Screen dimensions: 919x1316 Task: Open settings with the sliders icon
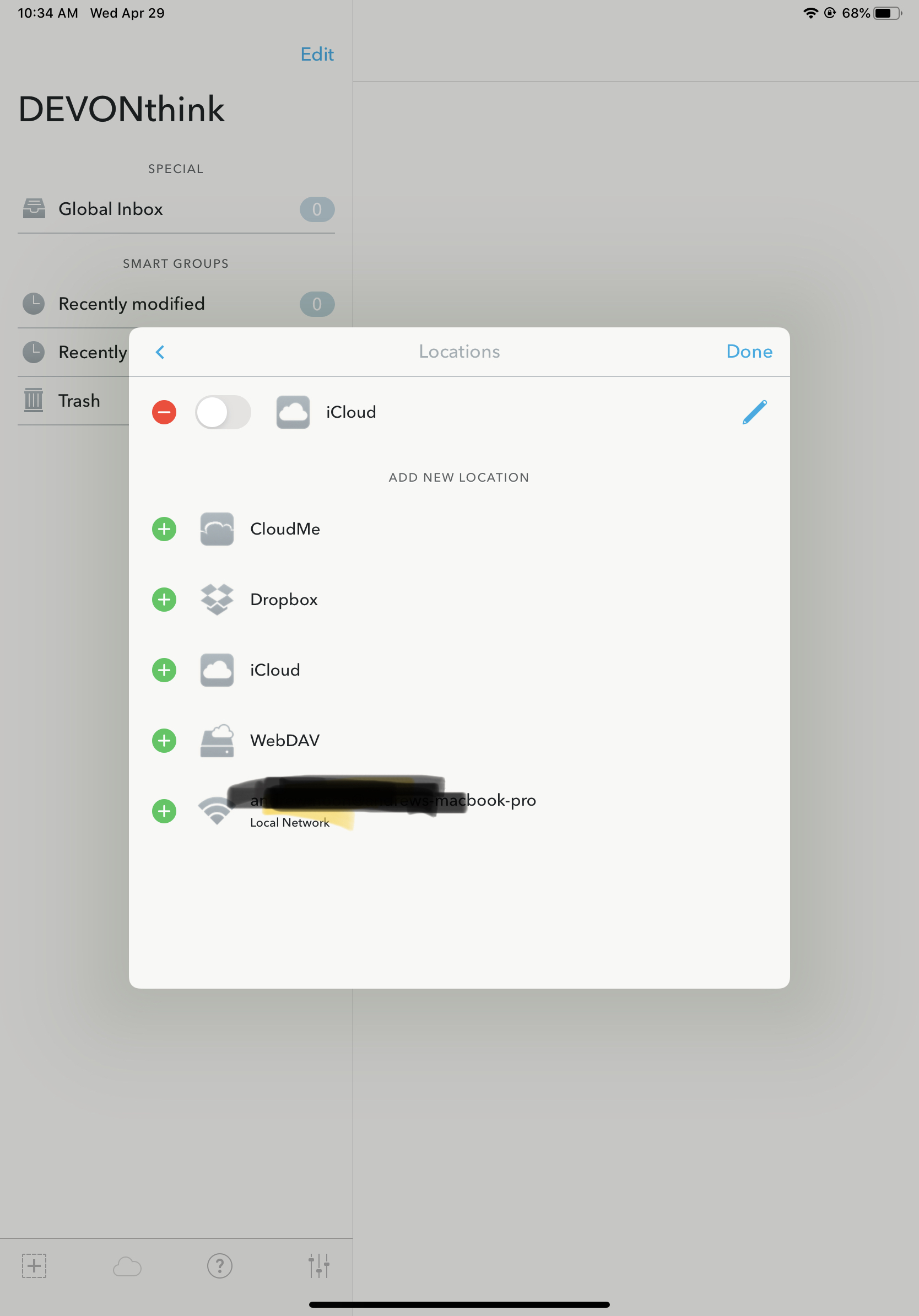pyautogui.click(x=318, y=1265)
